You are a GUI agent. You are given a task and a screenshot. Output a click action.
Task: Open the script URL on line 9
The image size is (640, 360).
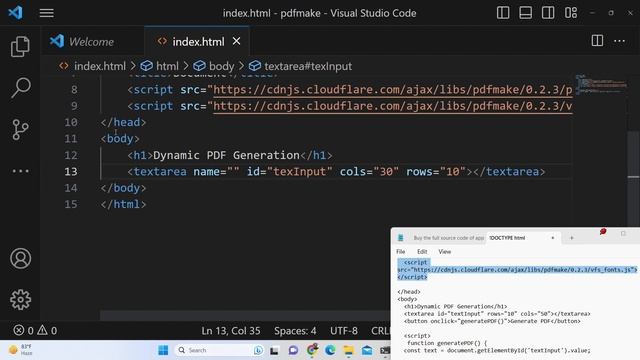393,106
